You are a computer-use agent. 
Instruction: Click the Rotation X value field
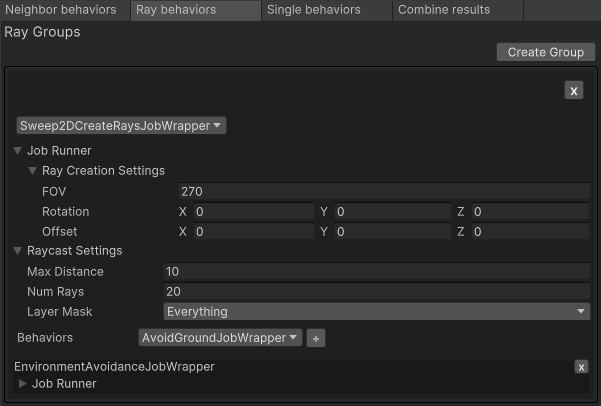(x=253, y=212)
